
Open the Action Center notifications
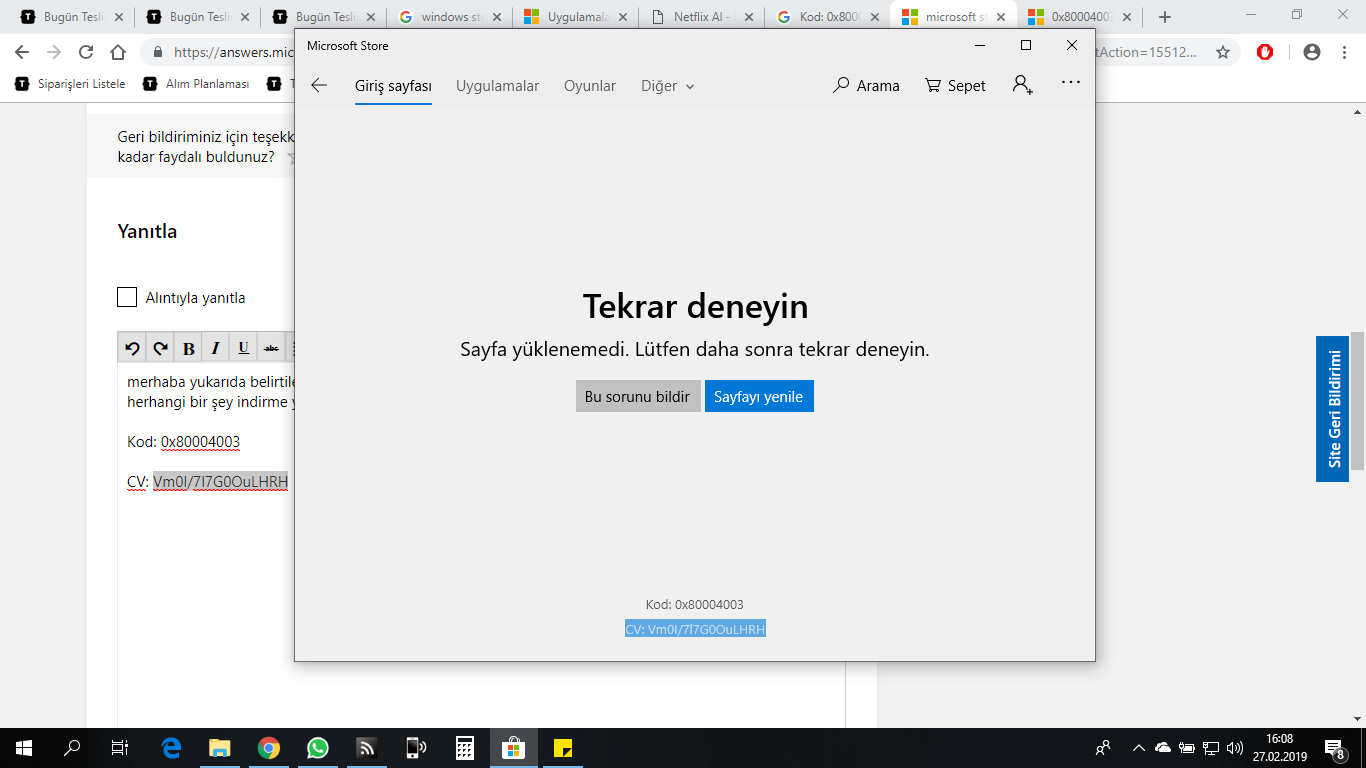point(1335,748)
